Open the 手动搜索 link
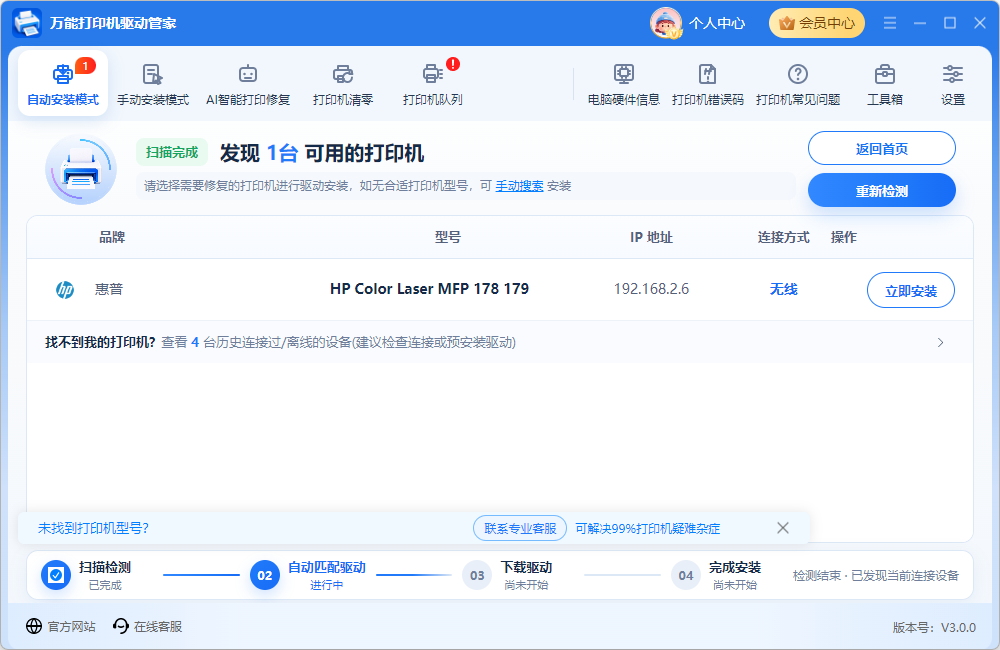The image size is (1000, 650). (519, 186)
